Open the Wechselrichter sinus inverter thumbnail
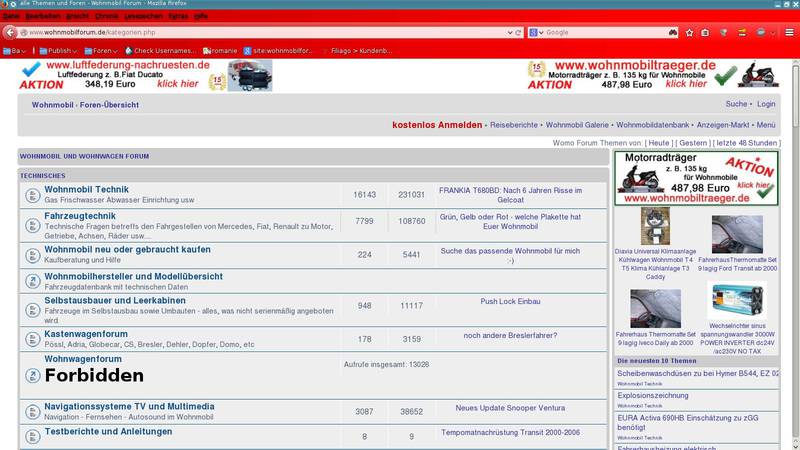Viewport: 800px width, 450px height. tap(737, 301)
